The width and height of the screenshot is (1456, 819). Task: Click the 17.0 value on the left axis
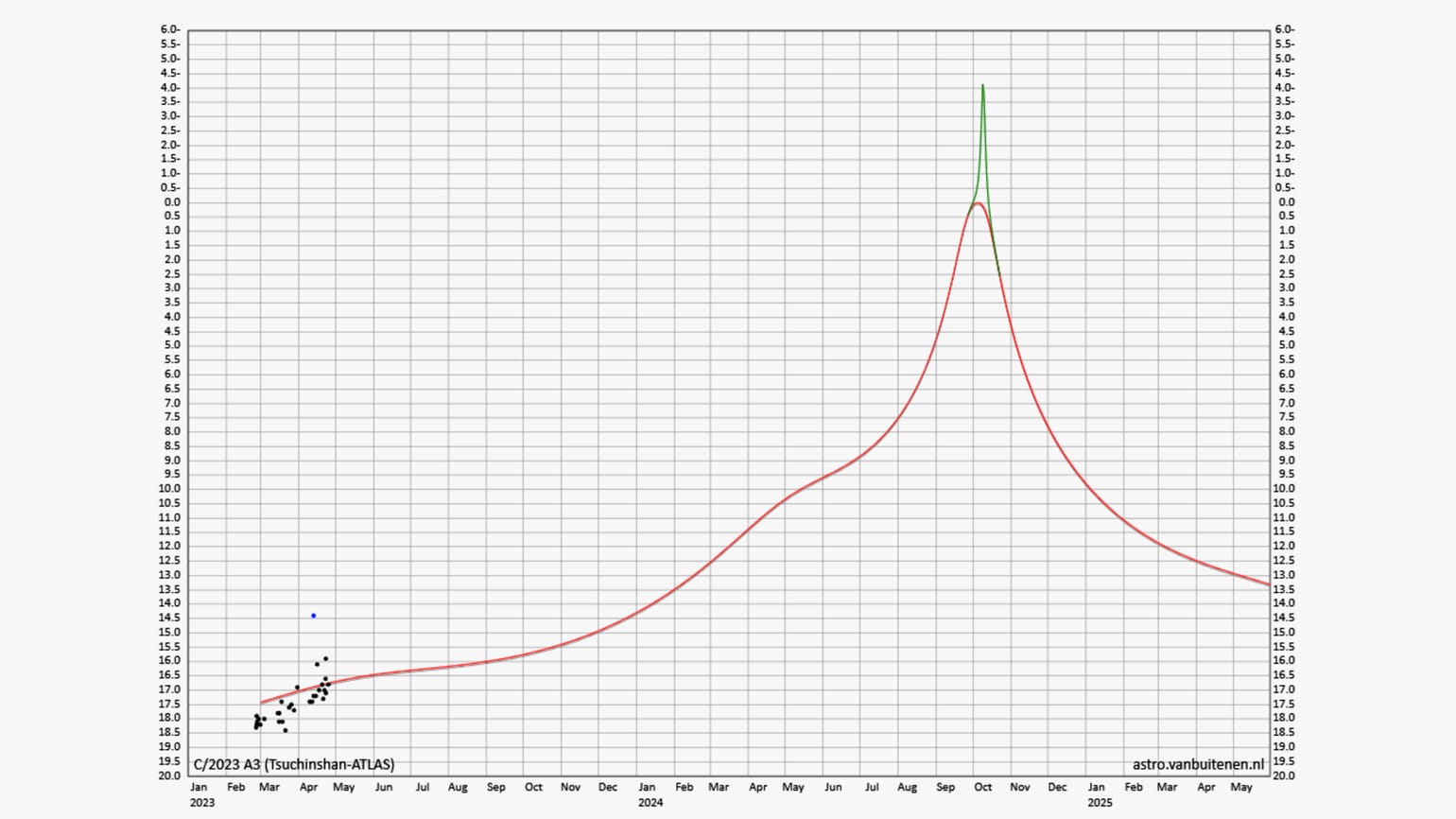click(169, 689)
